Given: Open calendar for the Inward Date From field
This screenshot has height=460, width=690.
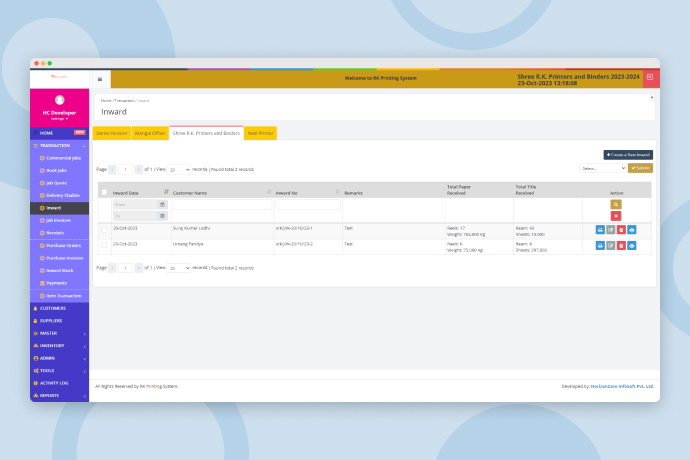Looking at the screenshot, I should pyautogui.click(x=162, y=205).
